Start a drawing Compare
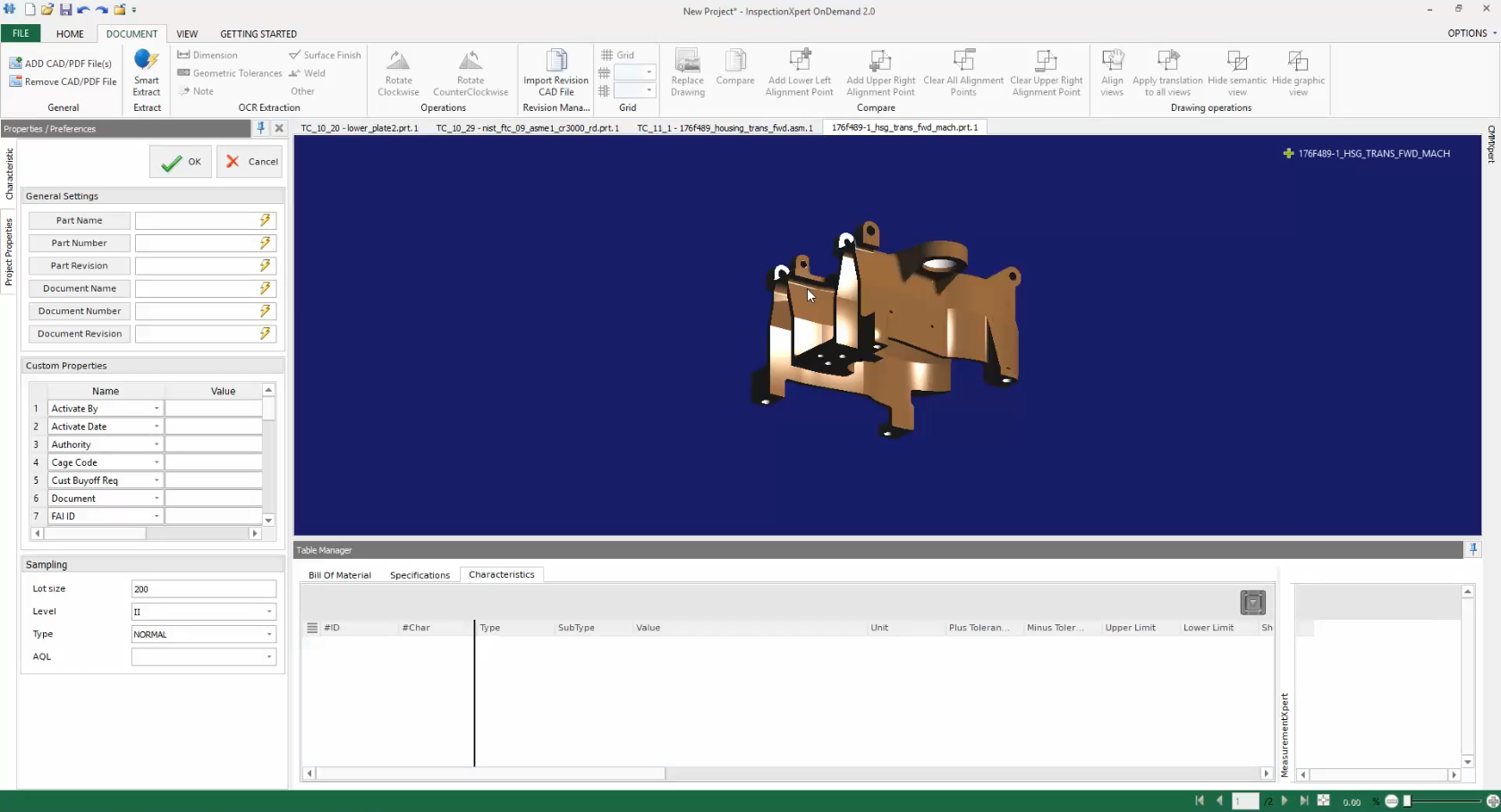 pos(734,73)
